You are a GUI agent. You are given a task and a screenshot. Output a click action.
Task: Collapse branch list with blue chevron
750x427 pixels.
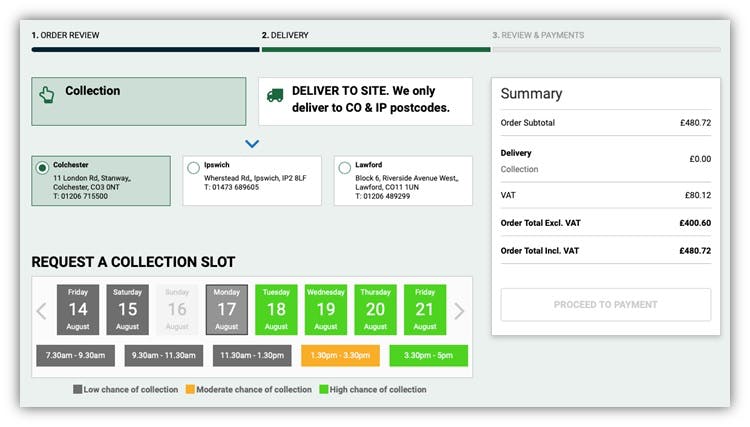tap(252, 143)
